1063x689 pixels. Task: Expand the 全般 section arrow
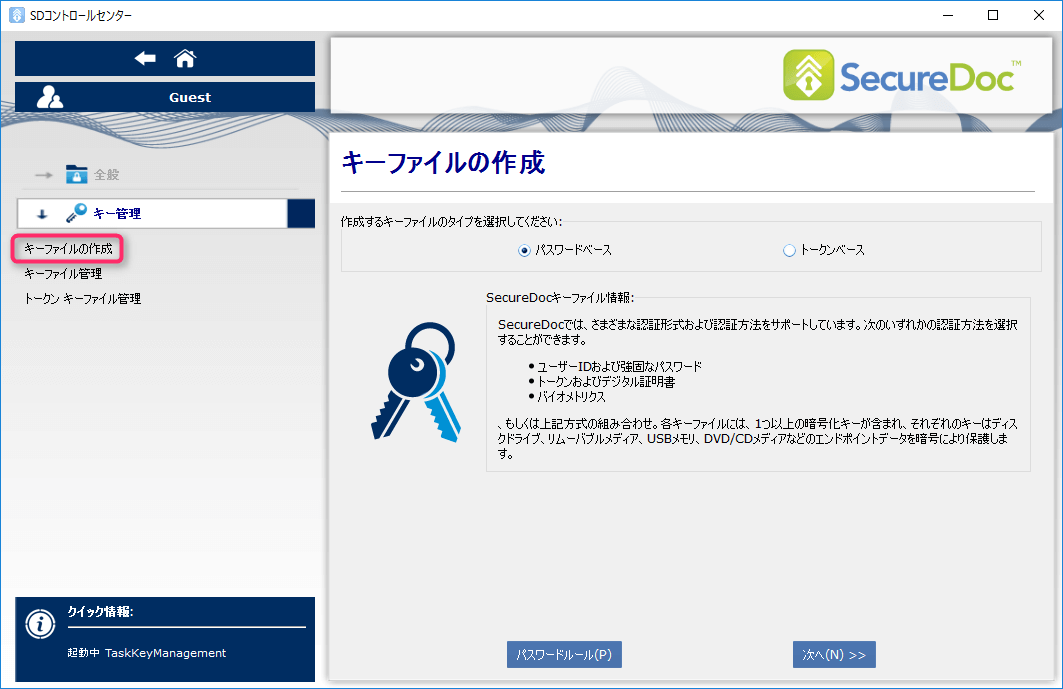(x=43, y=175)
